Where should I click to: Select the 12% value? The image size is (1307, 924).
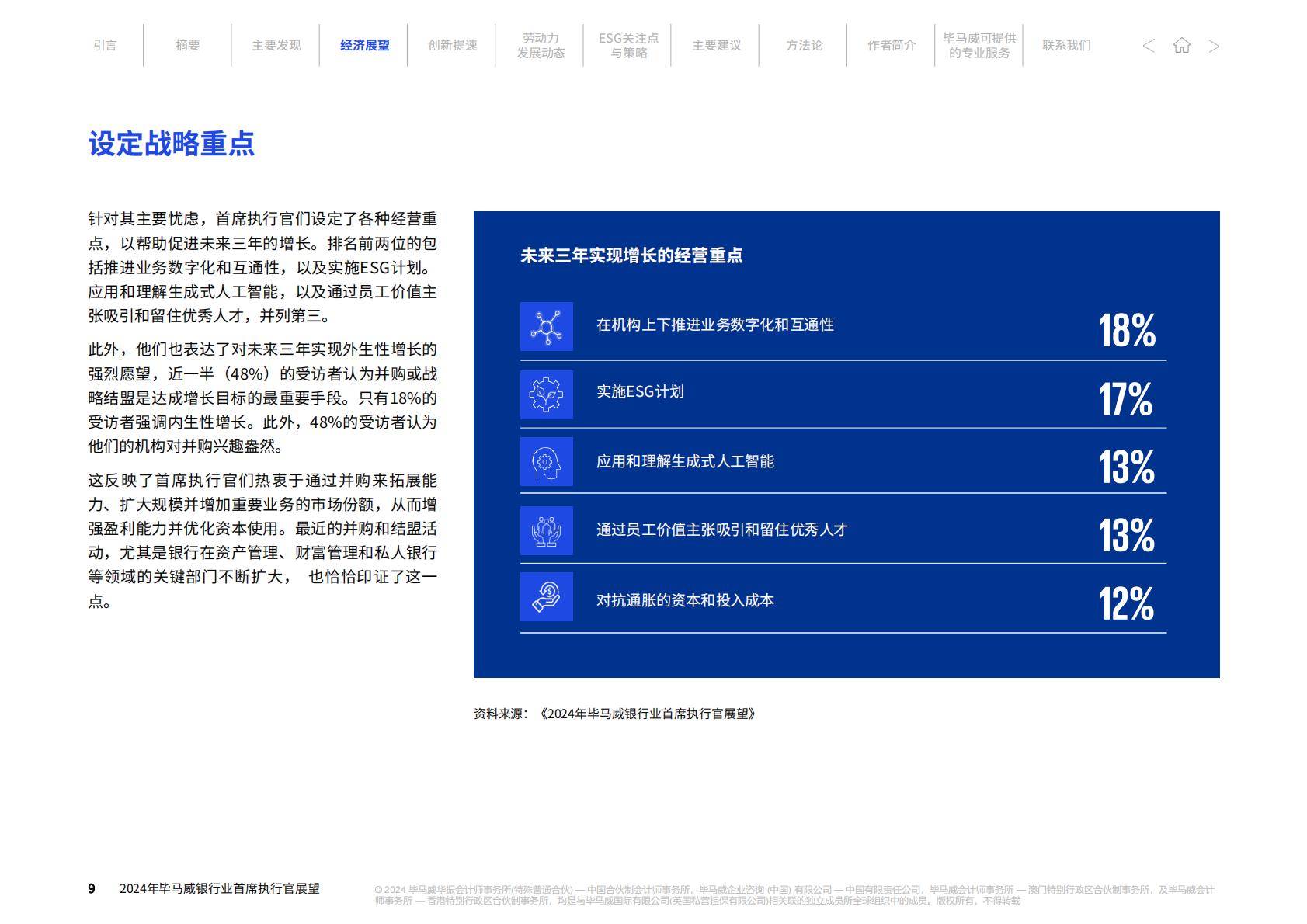tap(1127, 603)
